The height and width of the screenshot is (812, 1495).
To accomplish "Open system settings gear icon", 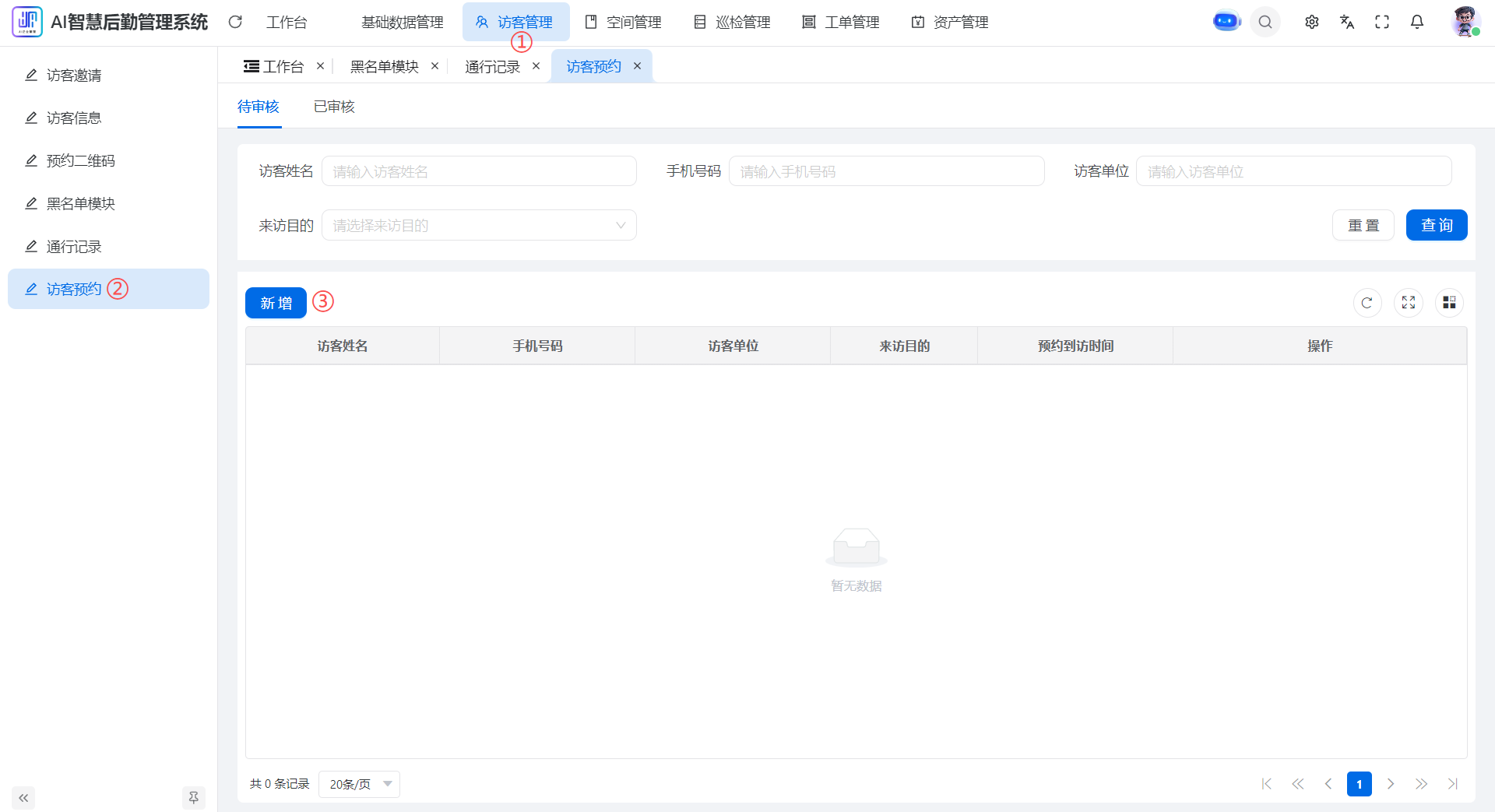I will pyautogui.click(x=1312, y=22).
